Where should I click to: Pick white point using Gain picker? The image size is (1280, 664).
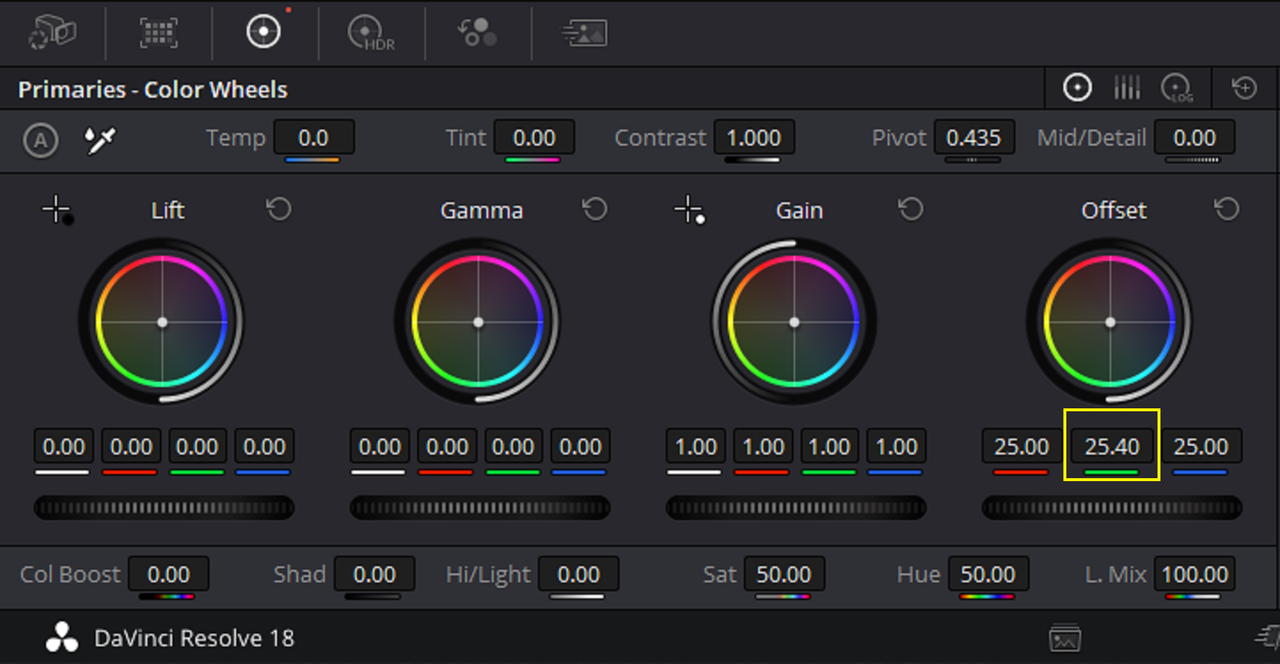point(689,210)
